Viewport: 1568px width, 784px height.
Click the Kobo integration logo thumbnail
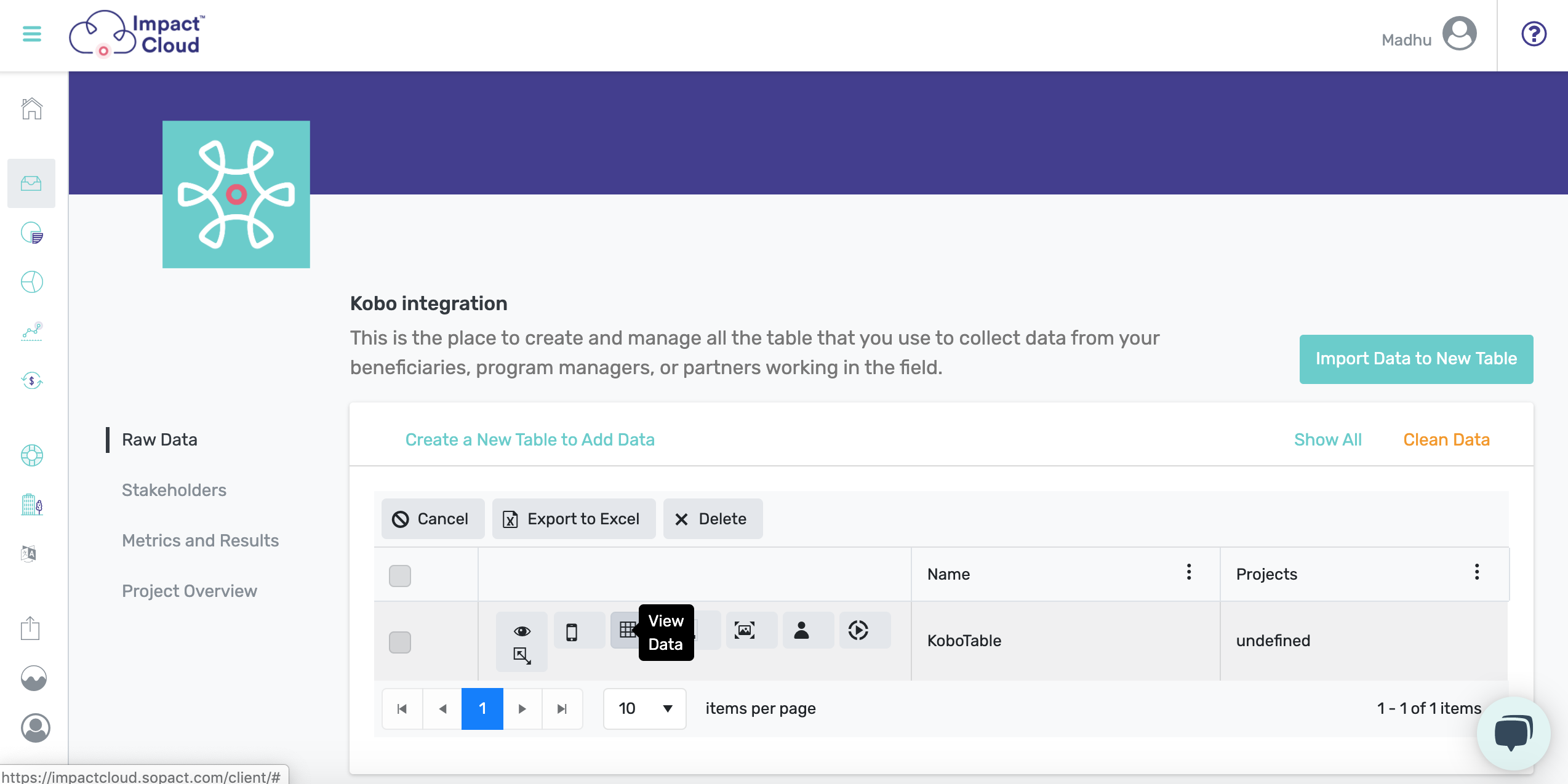[x=236, y=194]
